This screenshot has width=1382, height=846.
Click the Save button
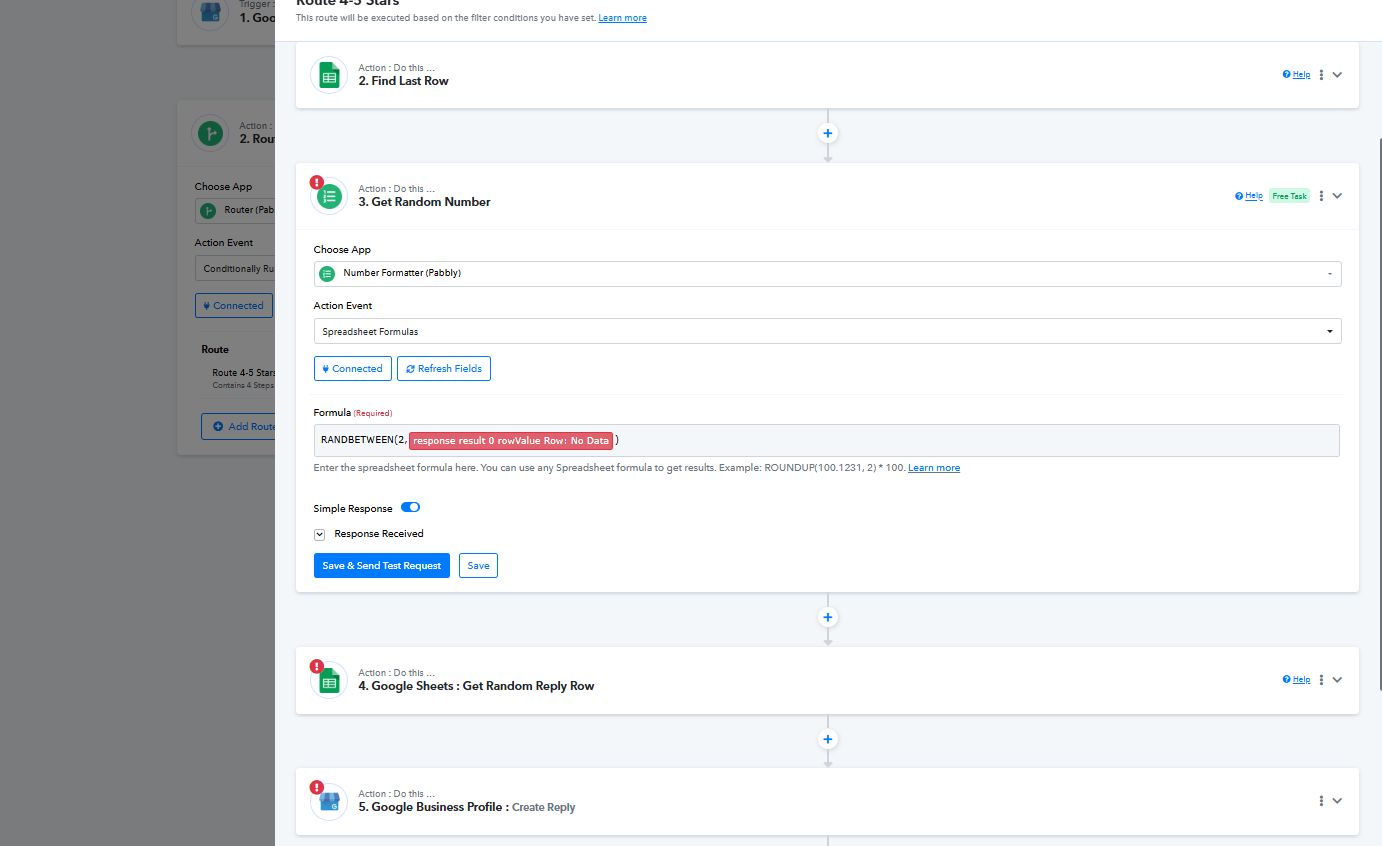478,566
